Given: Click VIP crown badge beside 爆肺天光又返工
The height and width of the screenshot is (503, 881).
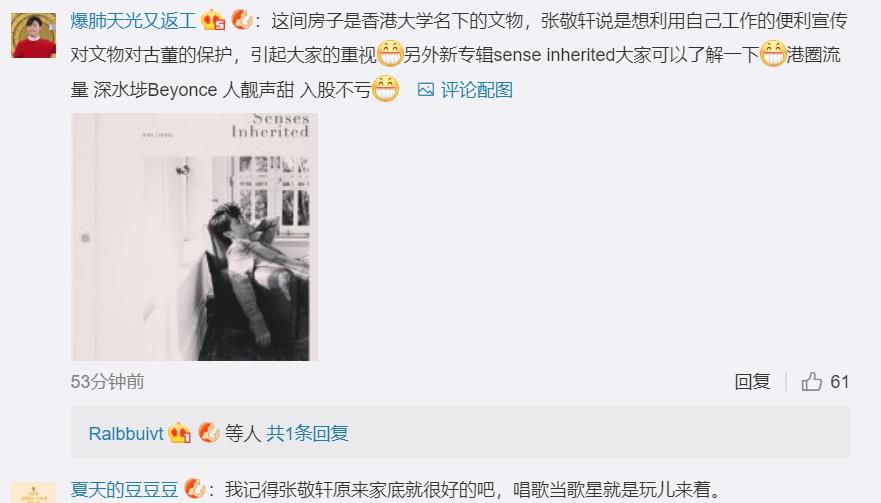Looking at the screenshot, I should 213,21.
